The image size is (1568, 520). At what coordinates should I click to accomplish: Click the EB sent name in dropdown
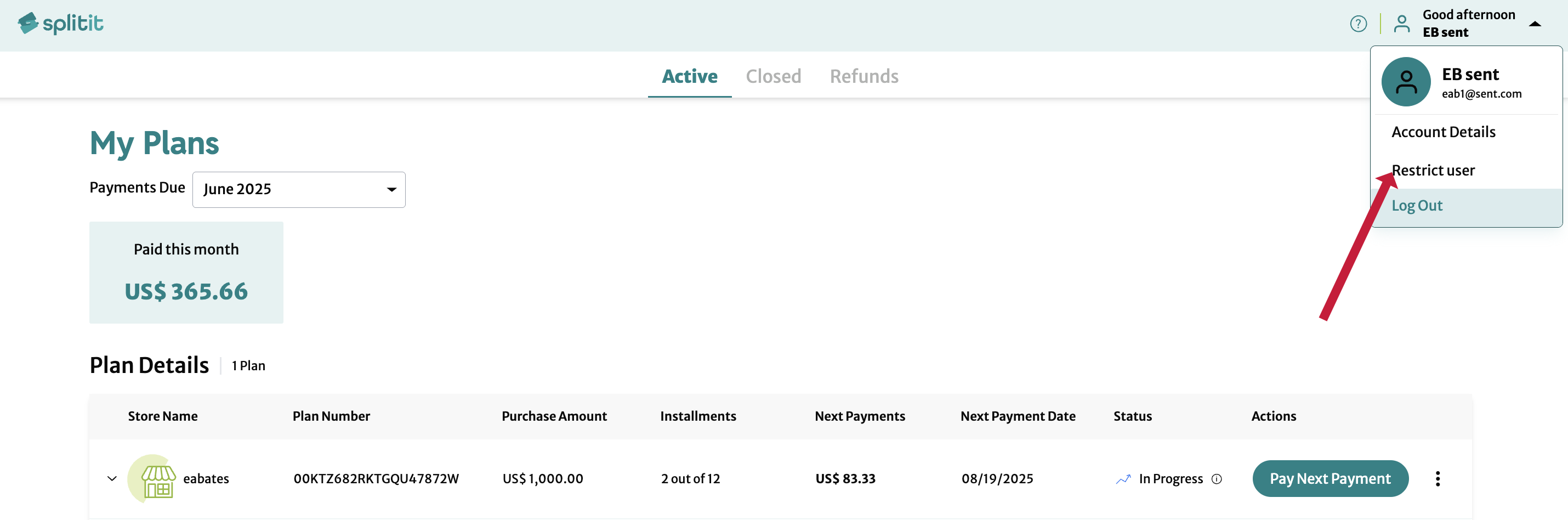point(1470,74)
